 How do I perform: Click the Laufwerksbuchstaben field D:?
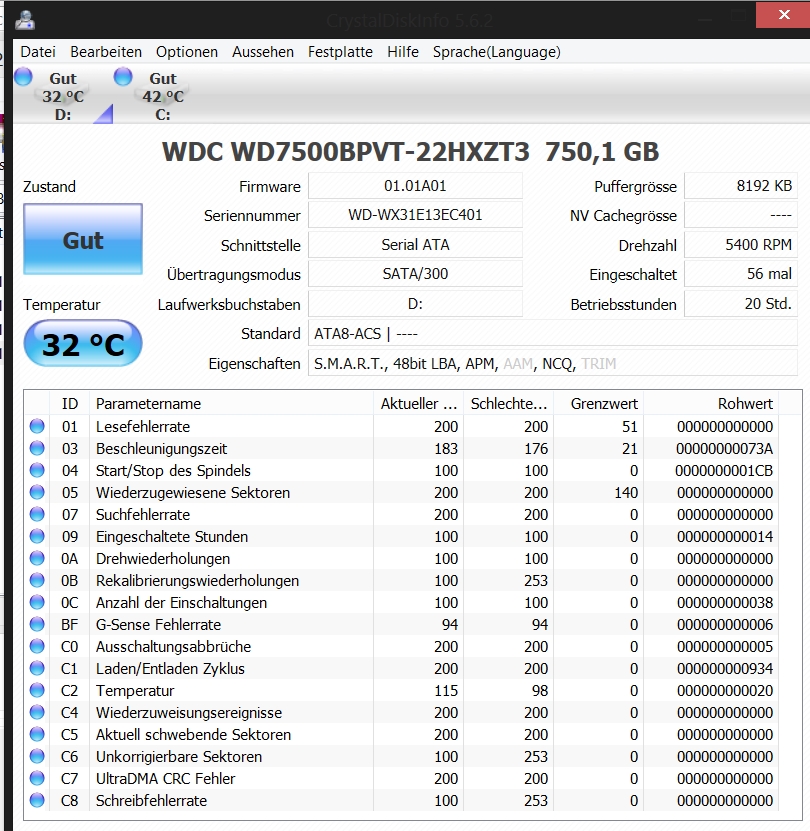(x=415, y=304)
